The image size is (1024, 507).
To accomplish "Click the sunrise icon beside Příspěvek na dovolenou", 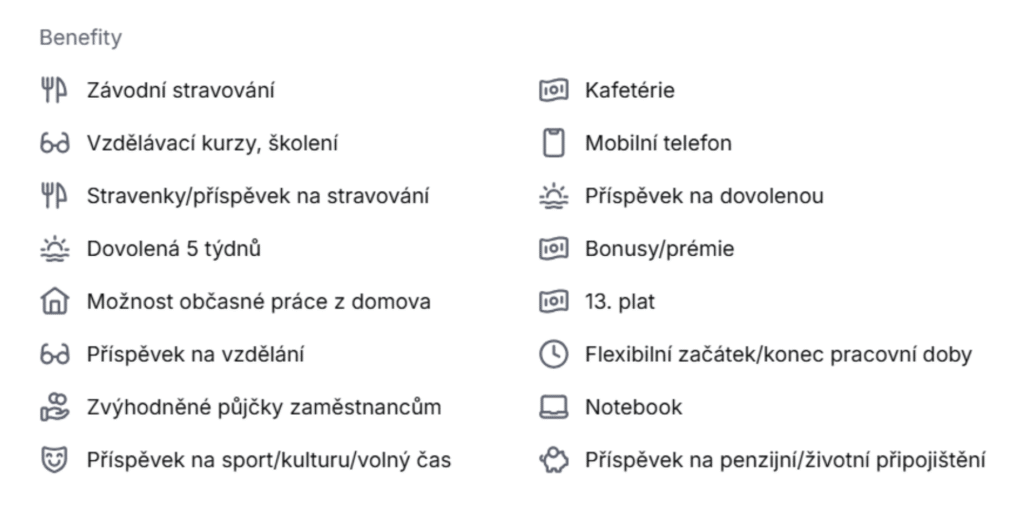I will pos(553,197).
